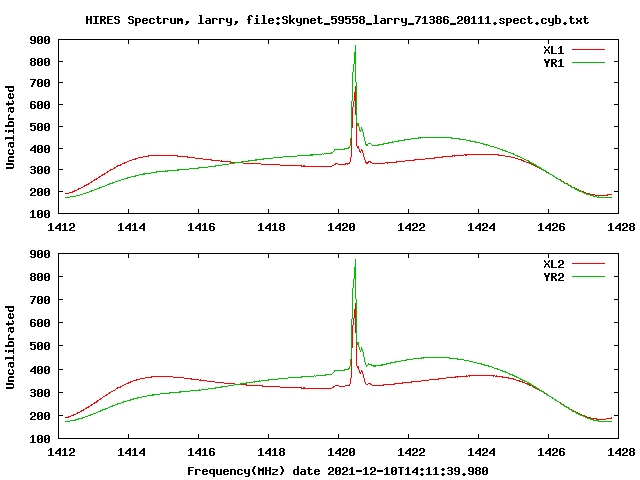640x480 pixels.
Task: Click the 100 tick label on bottom plot
Action: pyautogui.click(x=40, y=439)
